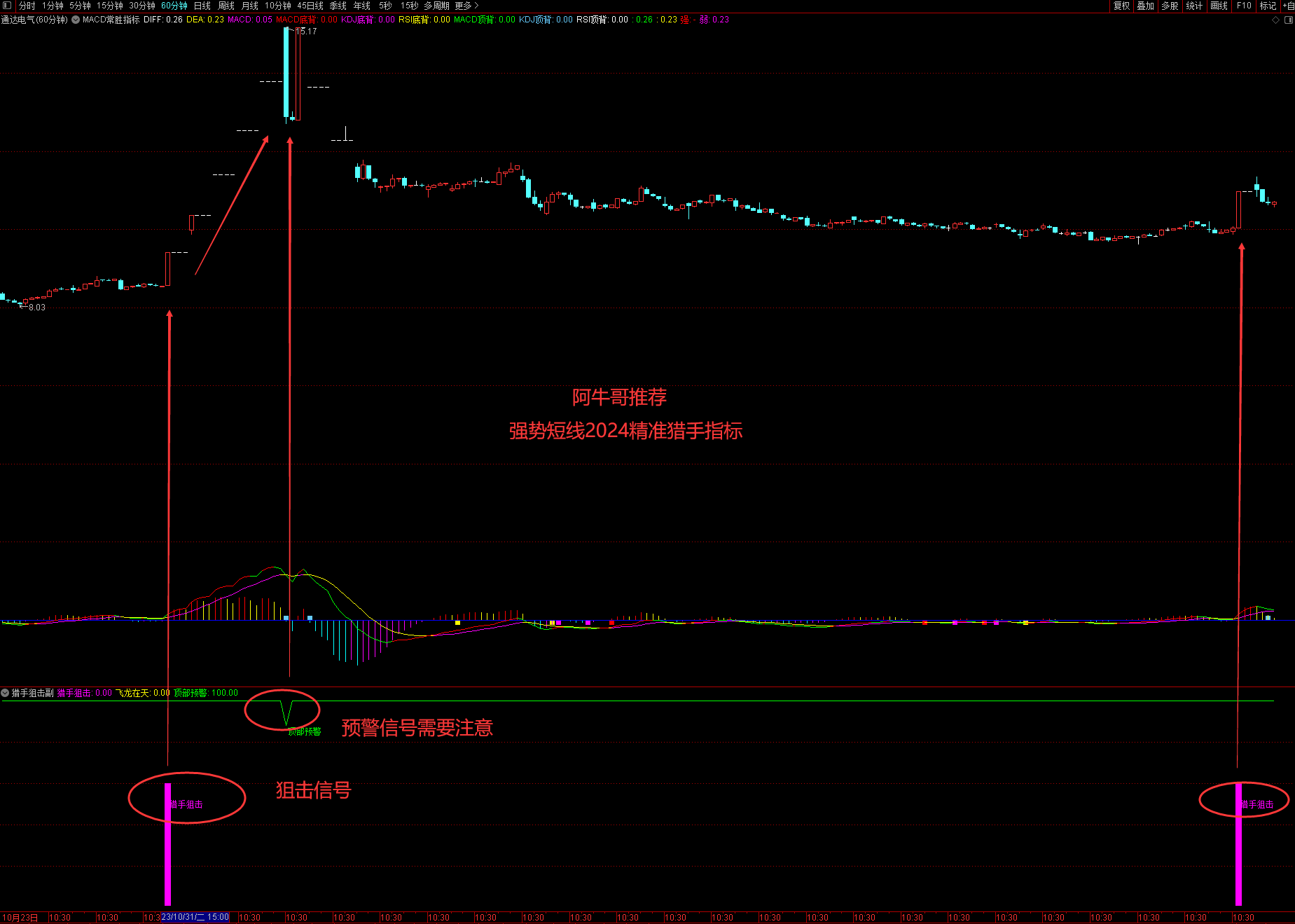Switch to the 周线 weekly chart
Viewport: 1295px width, 924px height.
pyautogui.click(x=226, y=6)
